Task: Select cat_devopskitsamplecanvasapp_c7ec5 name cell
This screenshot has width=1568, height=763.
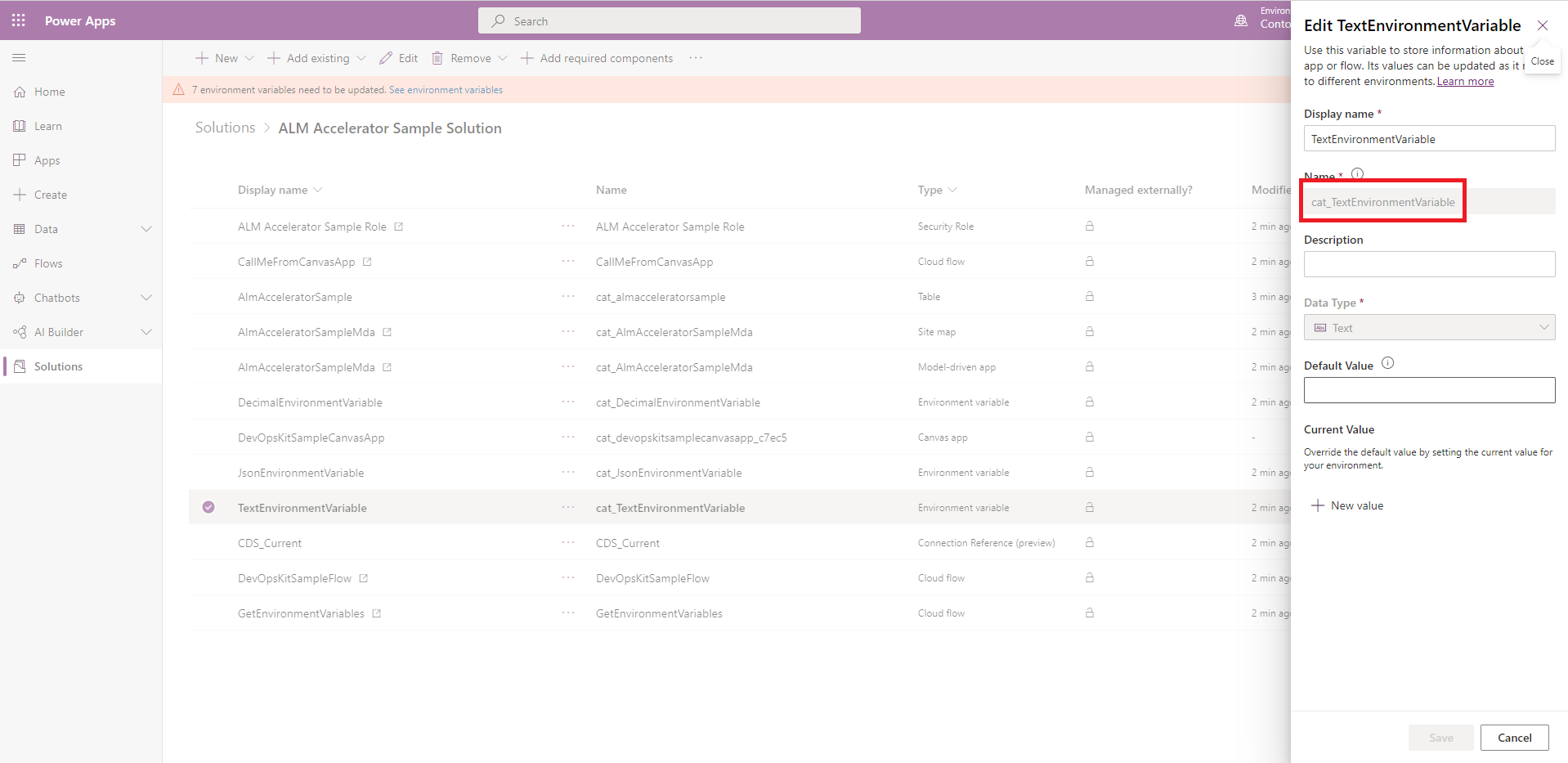Action: 691,438
